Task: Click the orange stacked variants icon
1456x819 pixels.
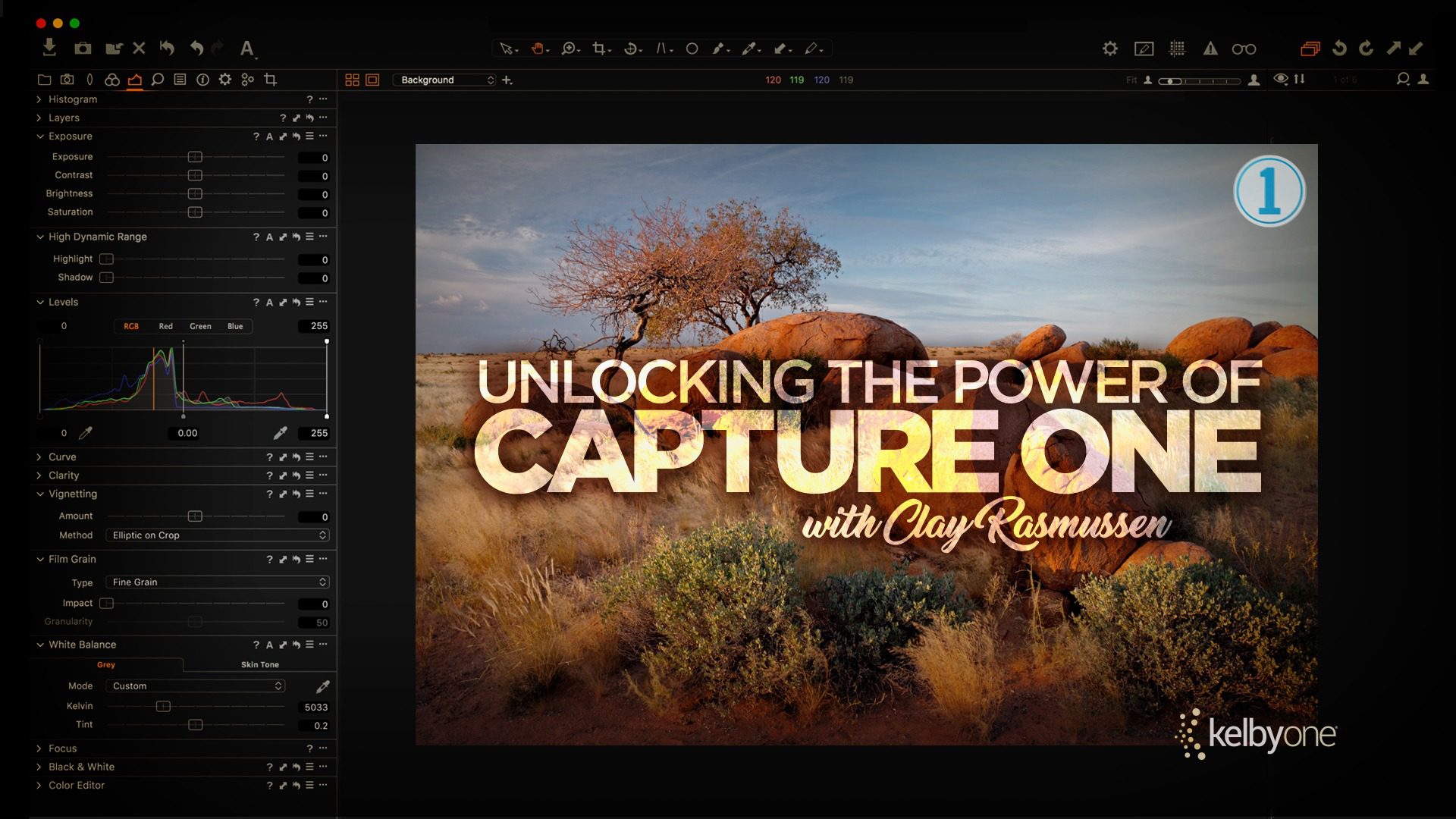Action: coord(1310,49)
